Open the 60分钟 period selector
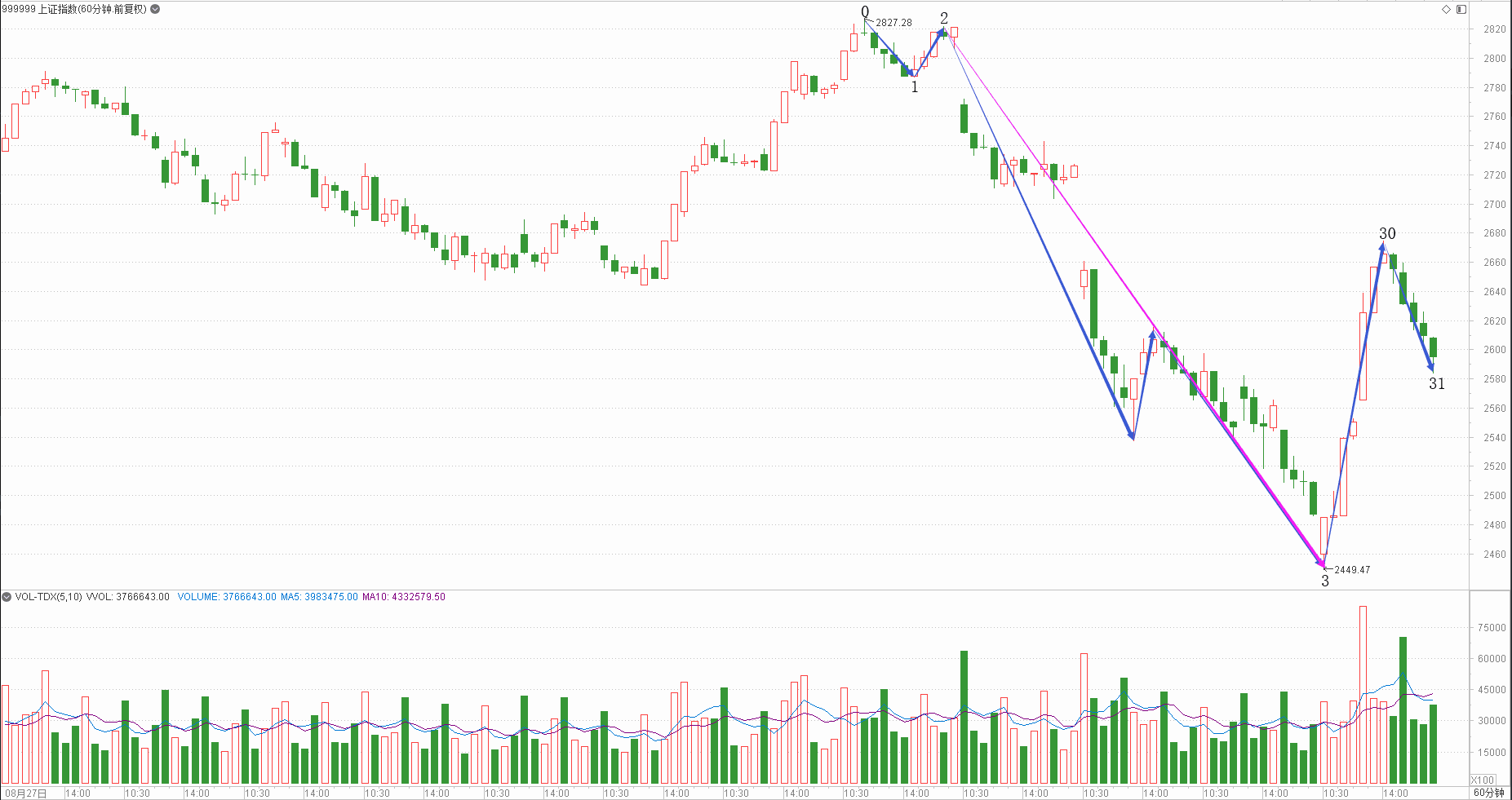The width and height of the screenshot is (1512, 800). point(1488,793)
